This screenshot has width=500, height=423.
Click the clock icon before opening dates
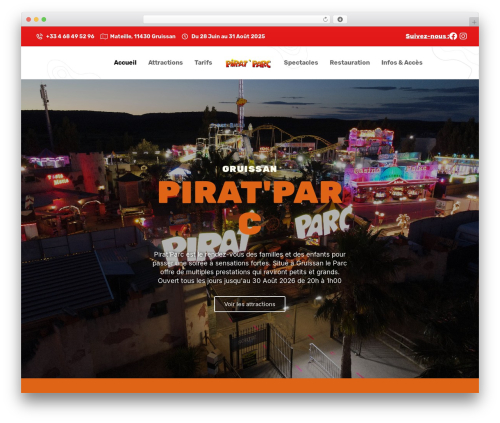[185, 36]
